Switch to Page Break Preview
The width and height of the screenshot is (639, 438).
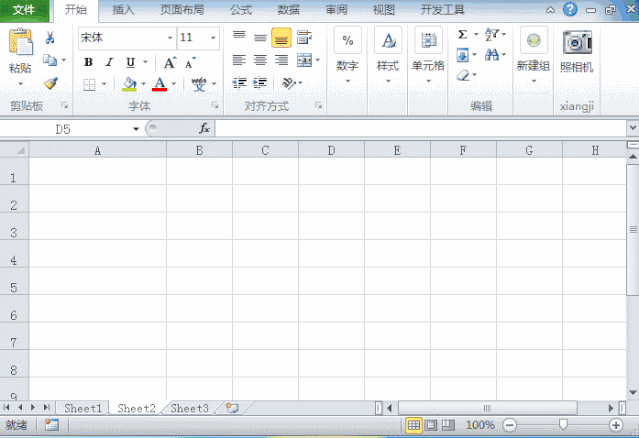448,425
